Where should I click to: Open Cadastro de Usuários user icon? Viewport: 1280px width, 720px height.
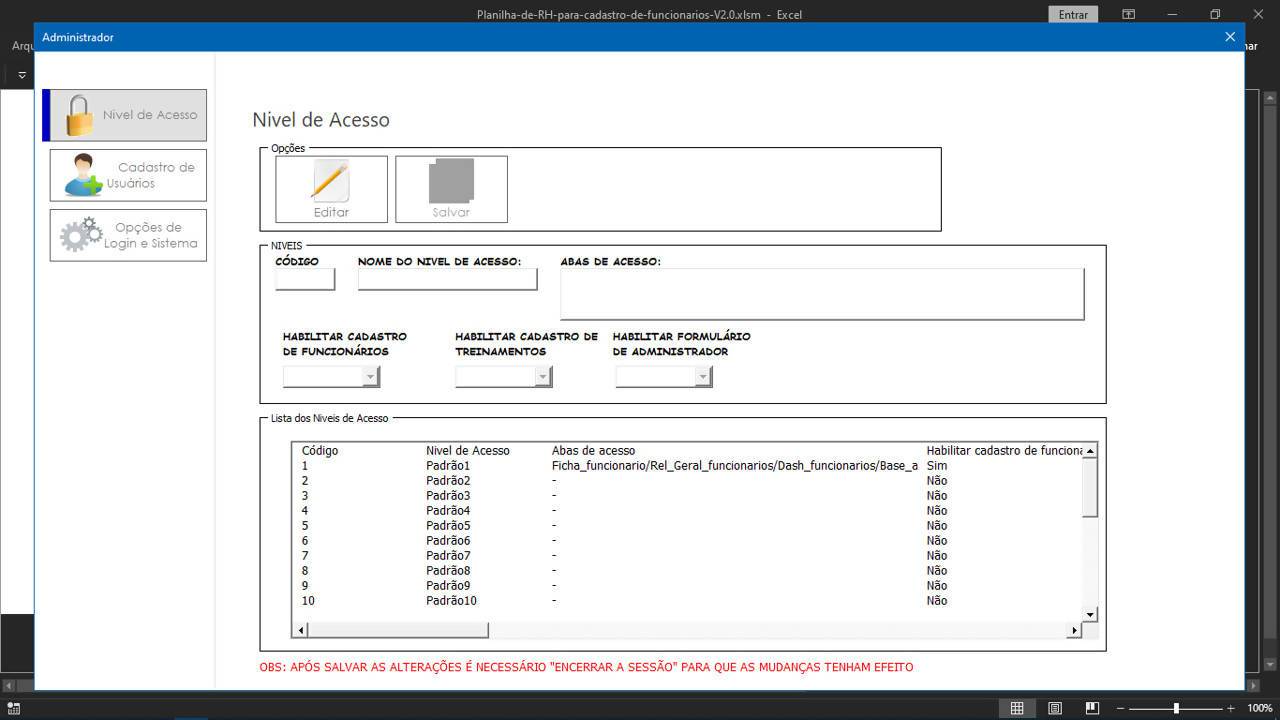pos(128,175)
